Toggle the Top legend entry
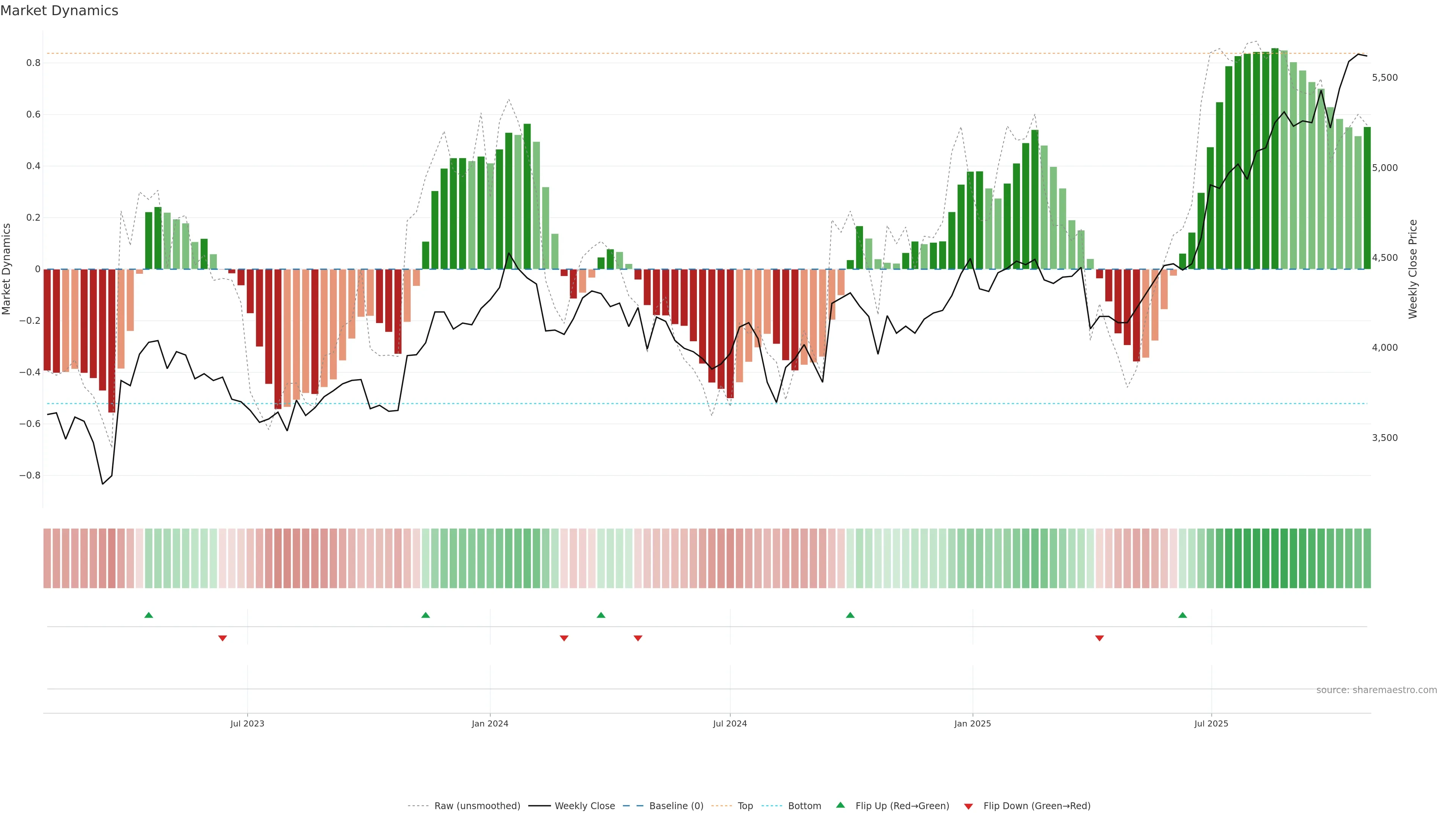 (745, 805)
